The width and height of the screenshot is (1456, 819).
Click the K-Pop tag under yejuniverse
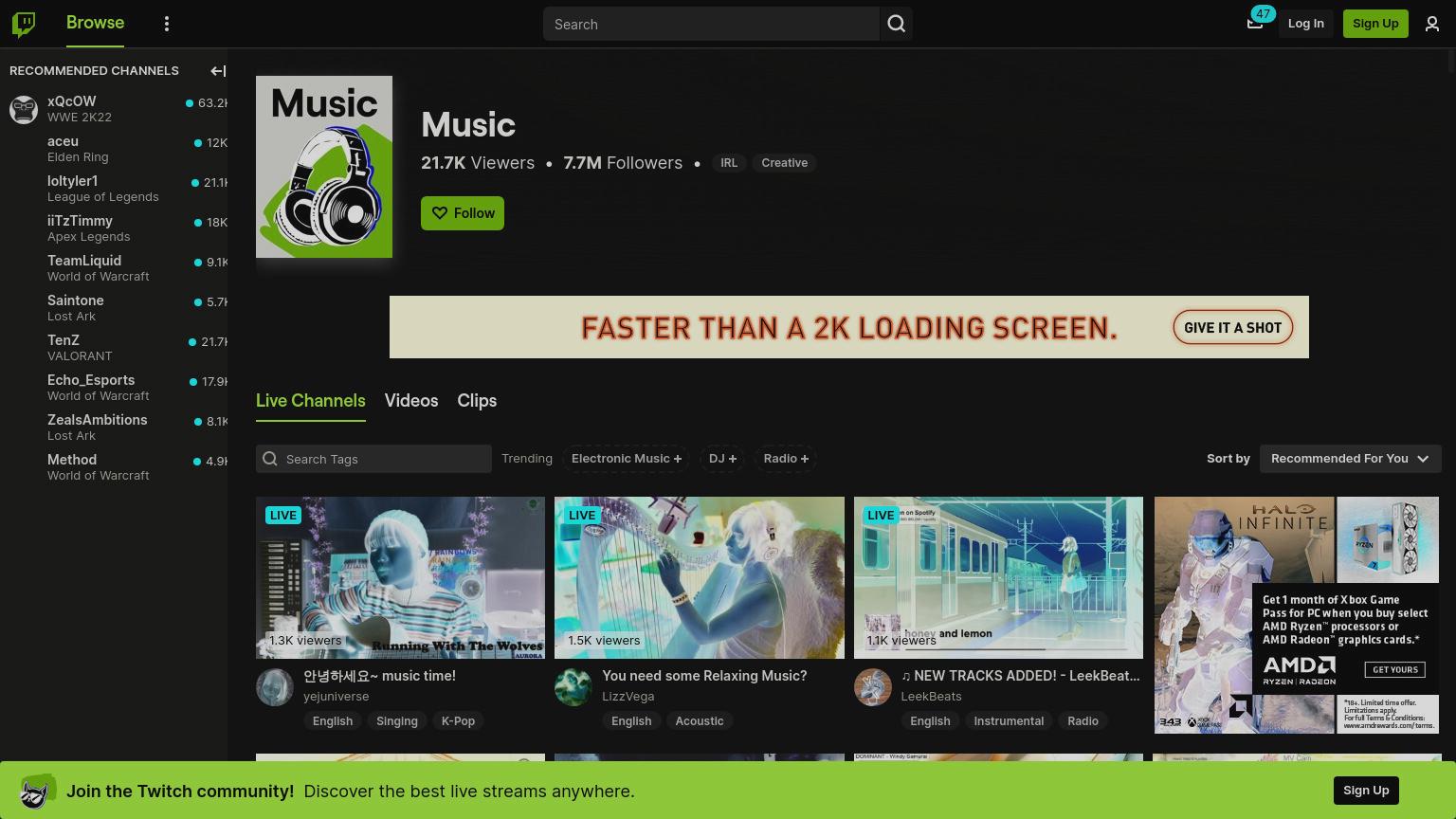point(458,721)
